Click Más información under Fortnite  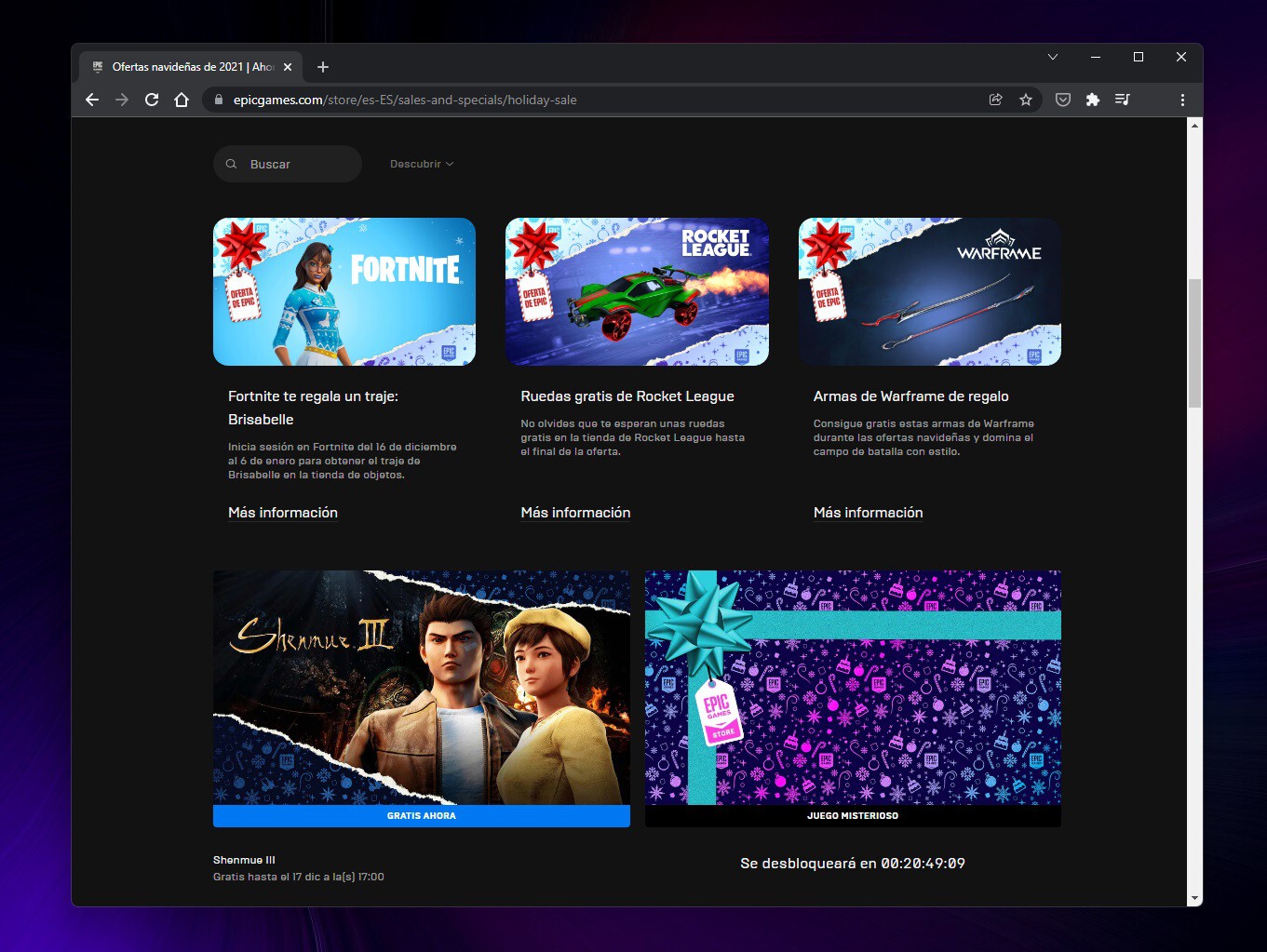283,513
